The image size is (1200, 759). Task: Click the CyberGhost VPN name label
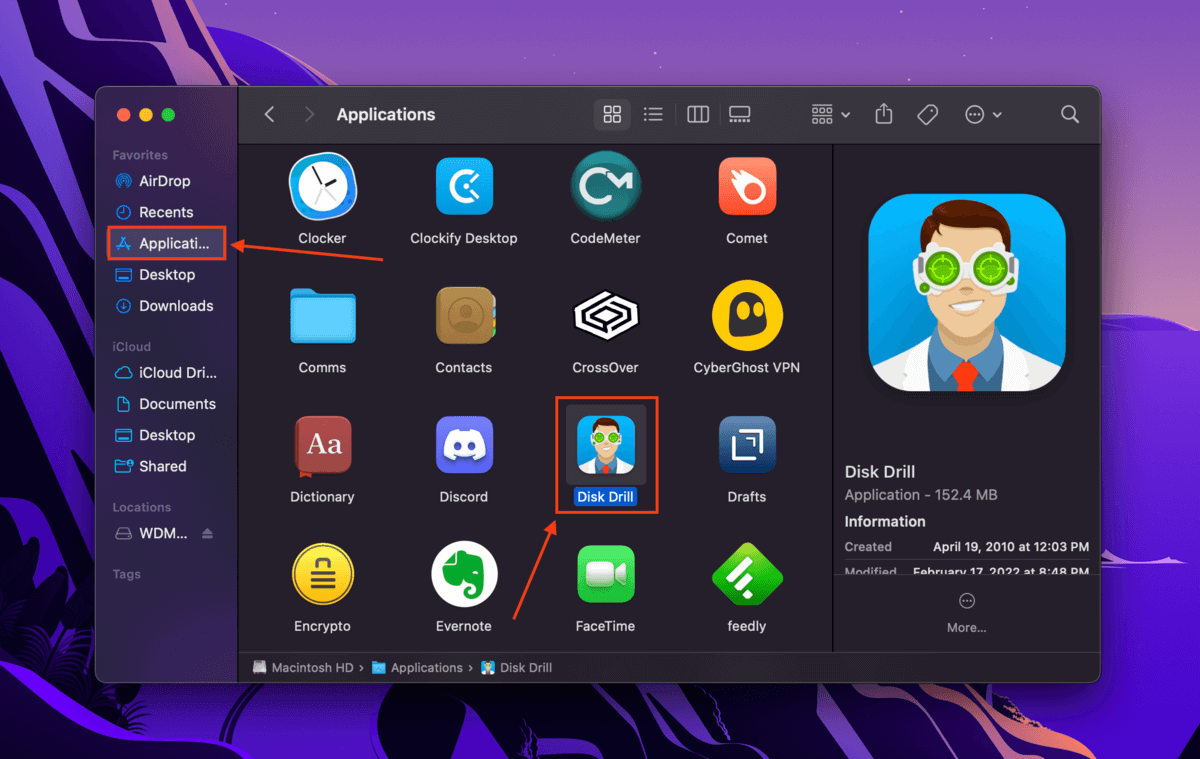747,367
